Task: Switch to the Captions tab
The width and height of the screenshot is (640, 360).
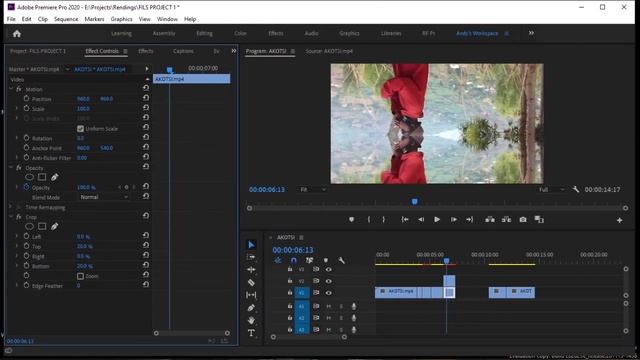Action: (183, 51)
